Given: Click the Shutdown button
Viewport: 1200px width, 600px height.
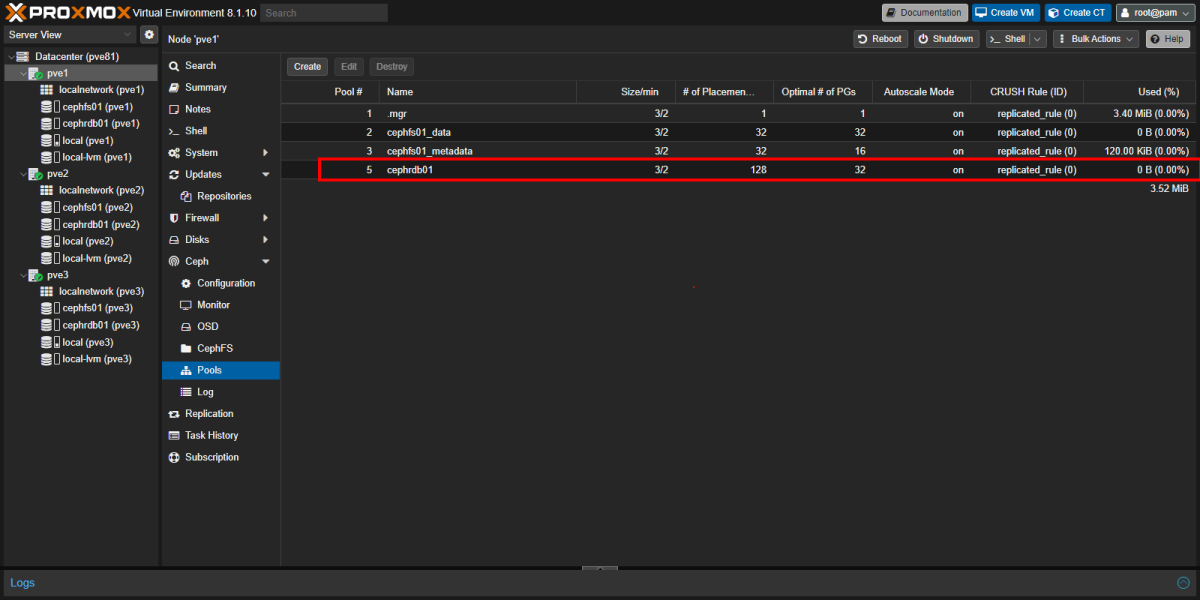Looking at the screenshot, I should click(945, 39).
